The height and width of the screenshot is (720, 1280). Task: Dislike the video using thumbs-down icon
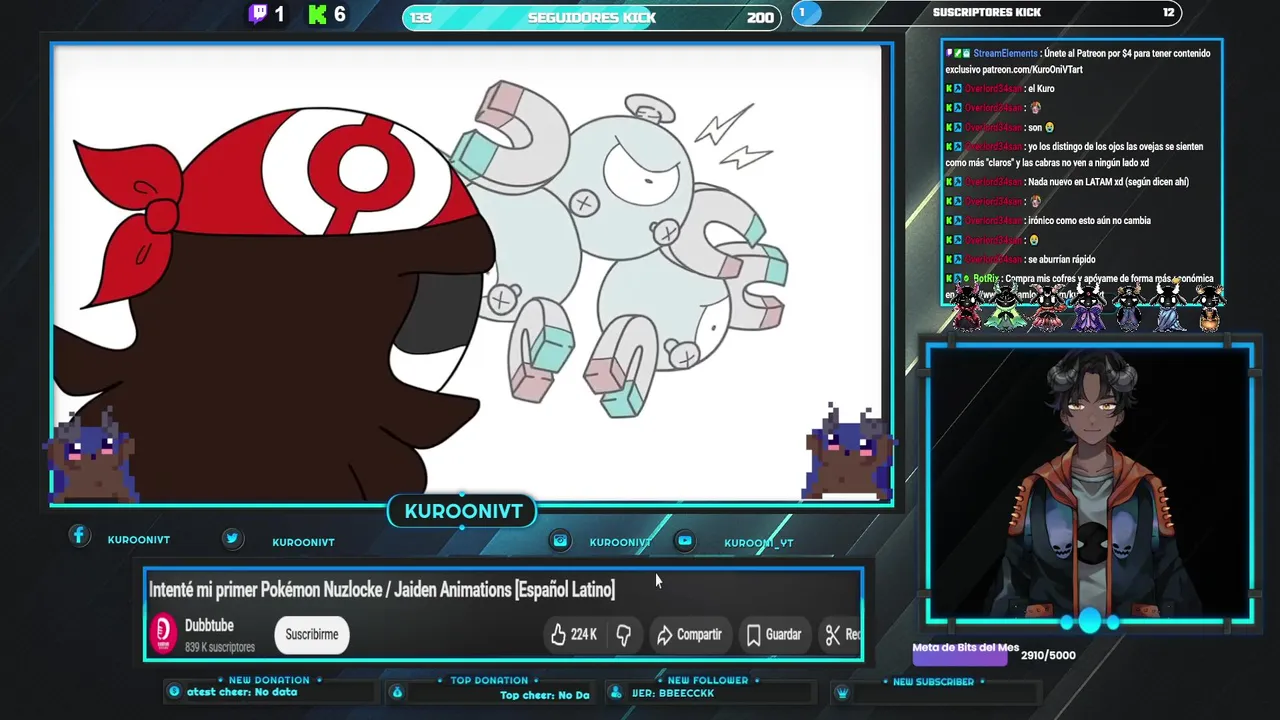pyautogui.click(x=623, y=634)
